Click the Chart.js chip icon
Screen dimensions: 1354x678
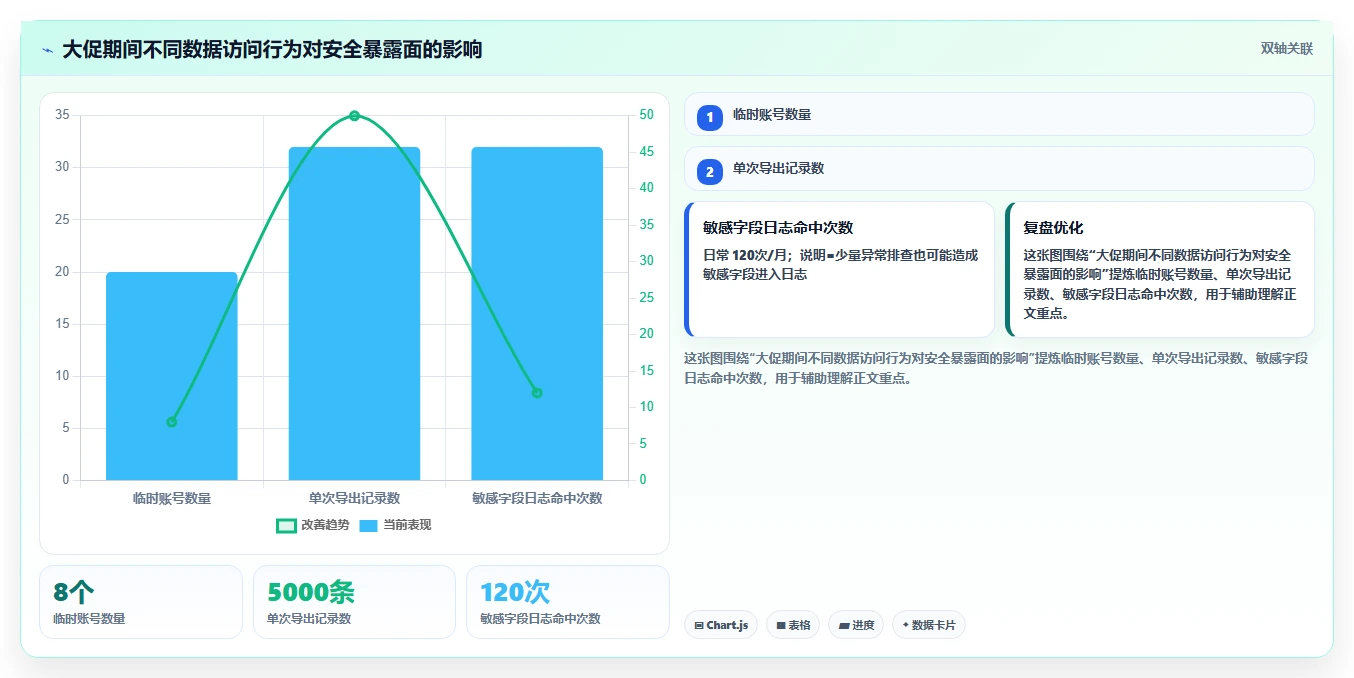(x=699, y=626)
